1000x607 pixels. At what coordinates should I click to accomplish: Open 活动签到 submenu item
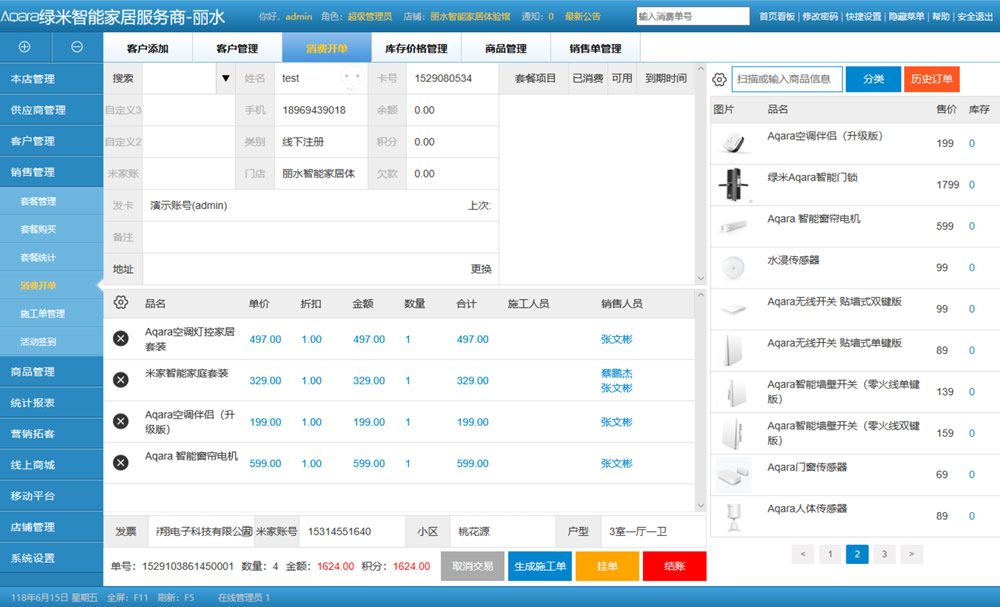point(52,342)
